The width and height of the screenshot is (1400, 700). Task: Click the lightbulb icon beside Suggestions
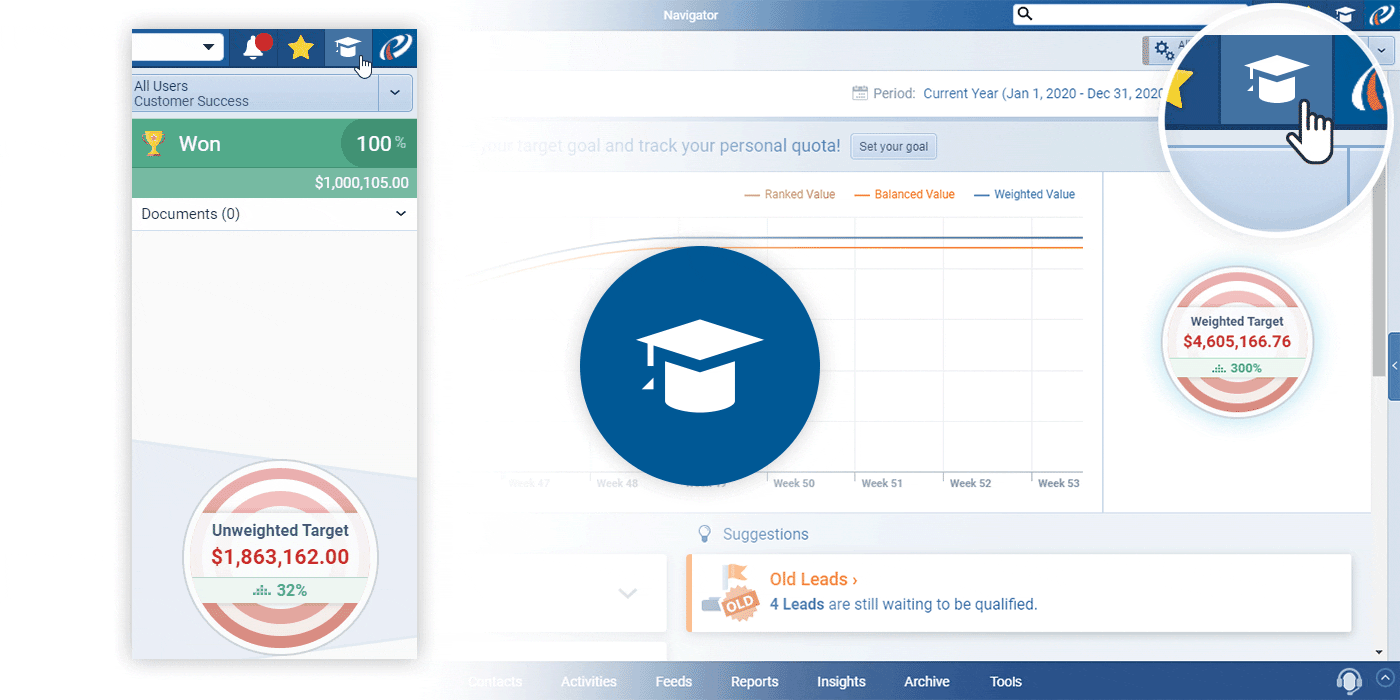703,534
